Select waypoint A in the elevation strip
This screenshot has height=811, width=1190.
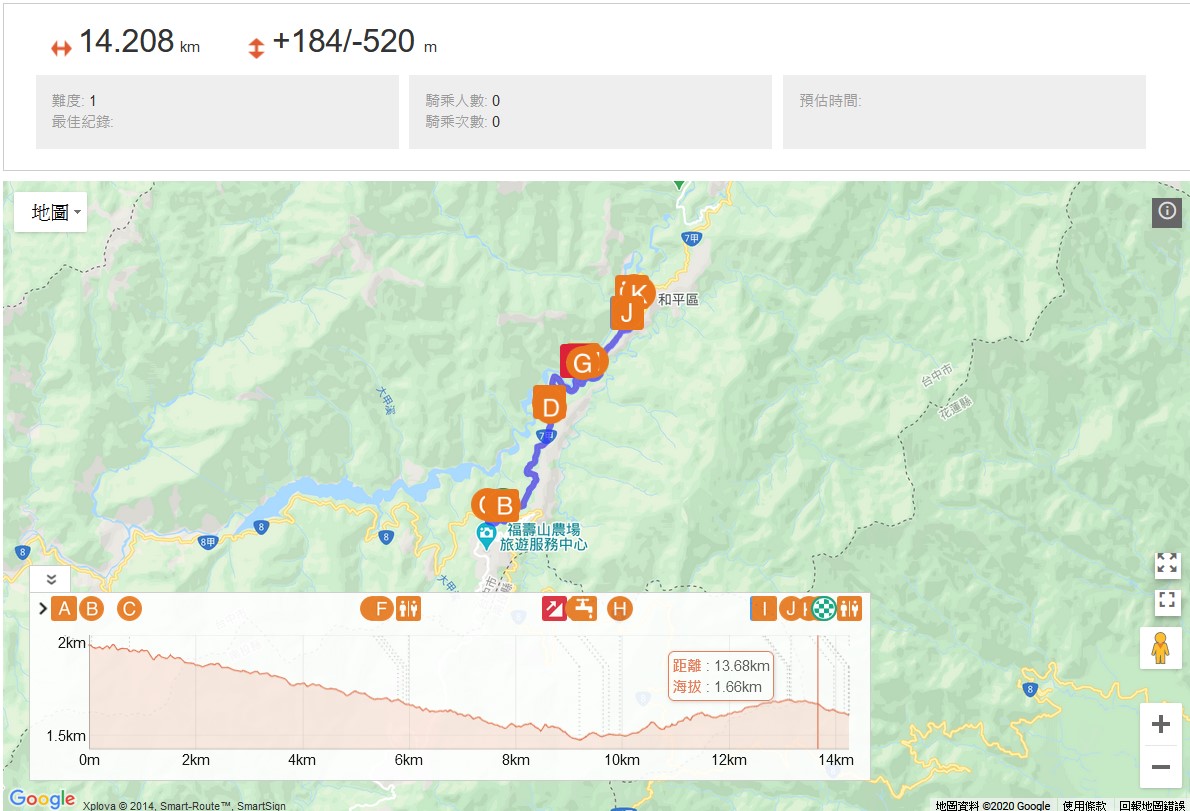click(65, 608)
